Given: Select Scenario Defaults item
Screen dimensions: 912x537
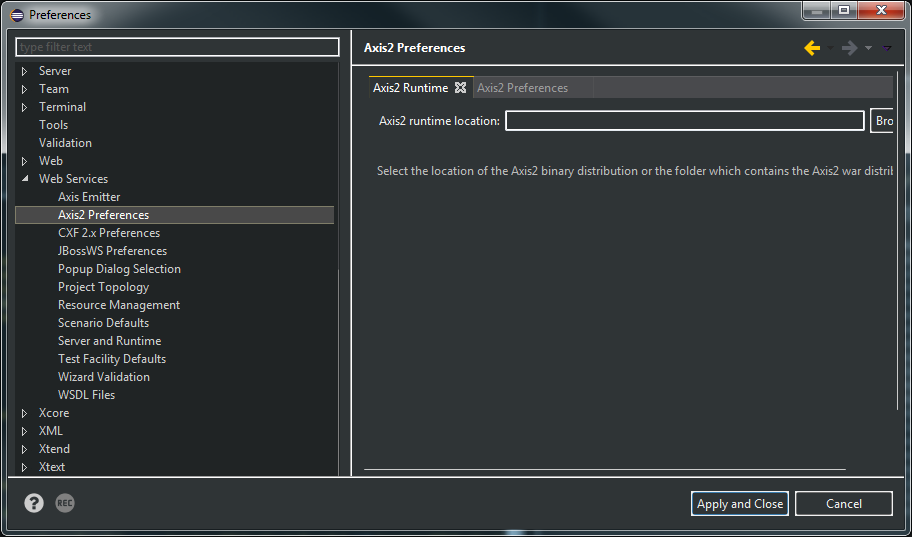Looking at the screenshot, I should [104, 323].
